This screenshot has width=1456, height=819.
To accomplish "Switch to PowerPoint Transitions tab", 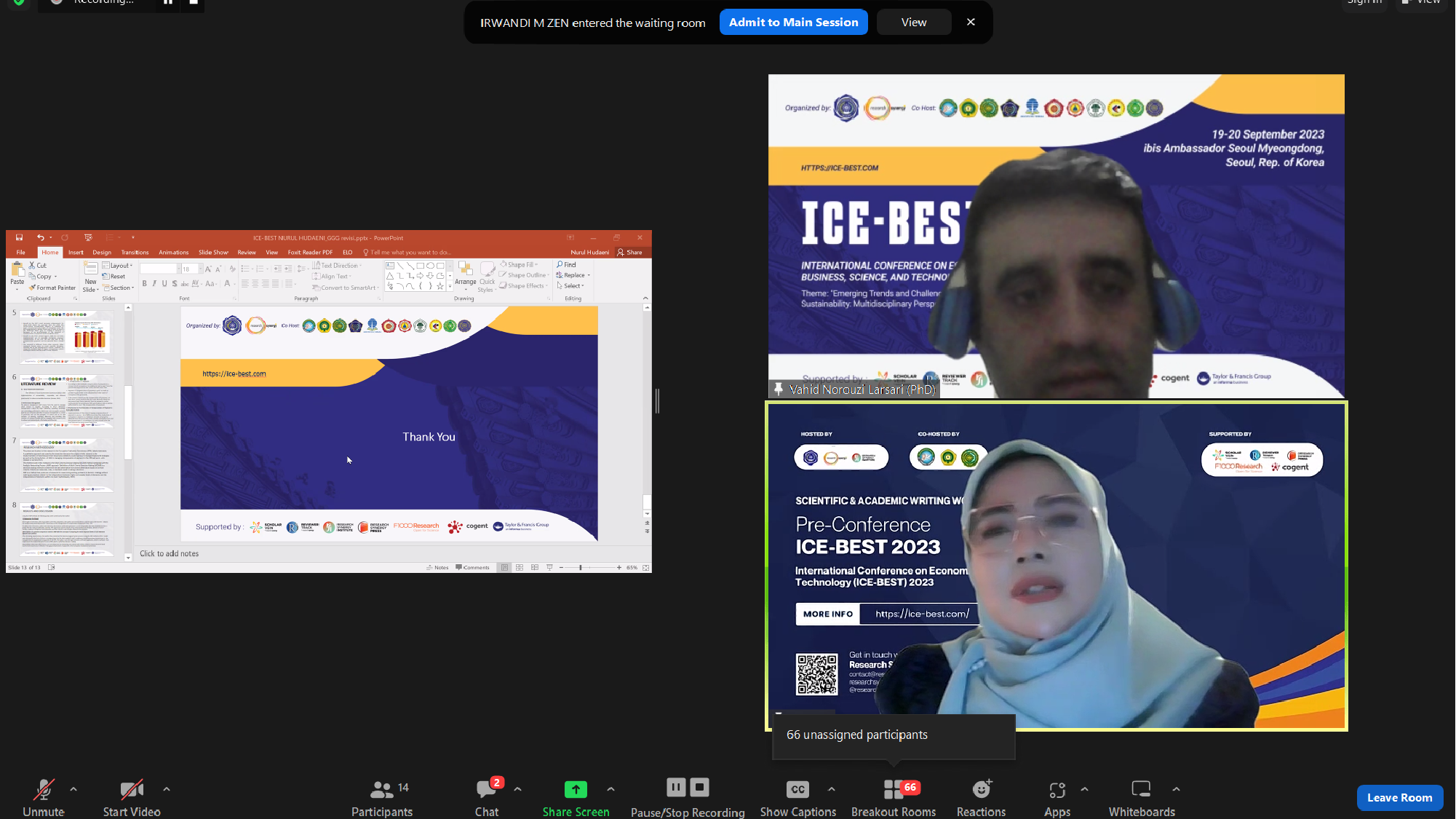I will pos(135,253).
